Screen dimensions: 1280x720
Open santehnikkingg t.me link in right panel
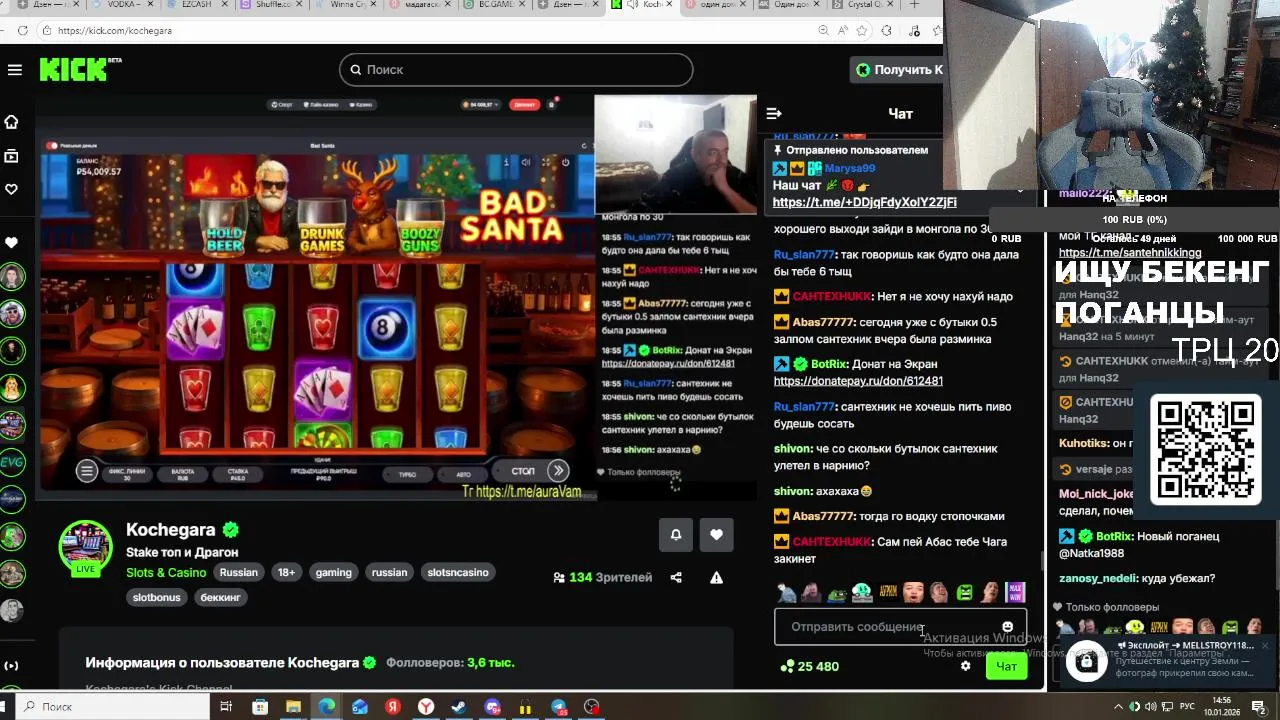click(x=1130, y=253)
